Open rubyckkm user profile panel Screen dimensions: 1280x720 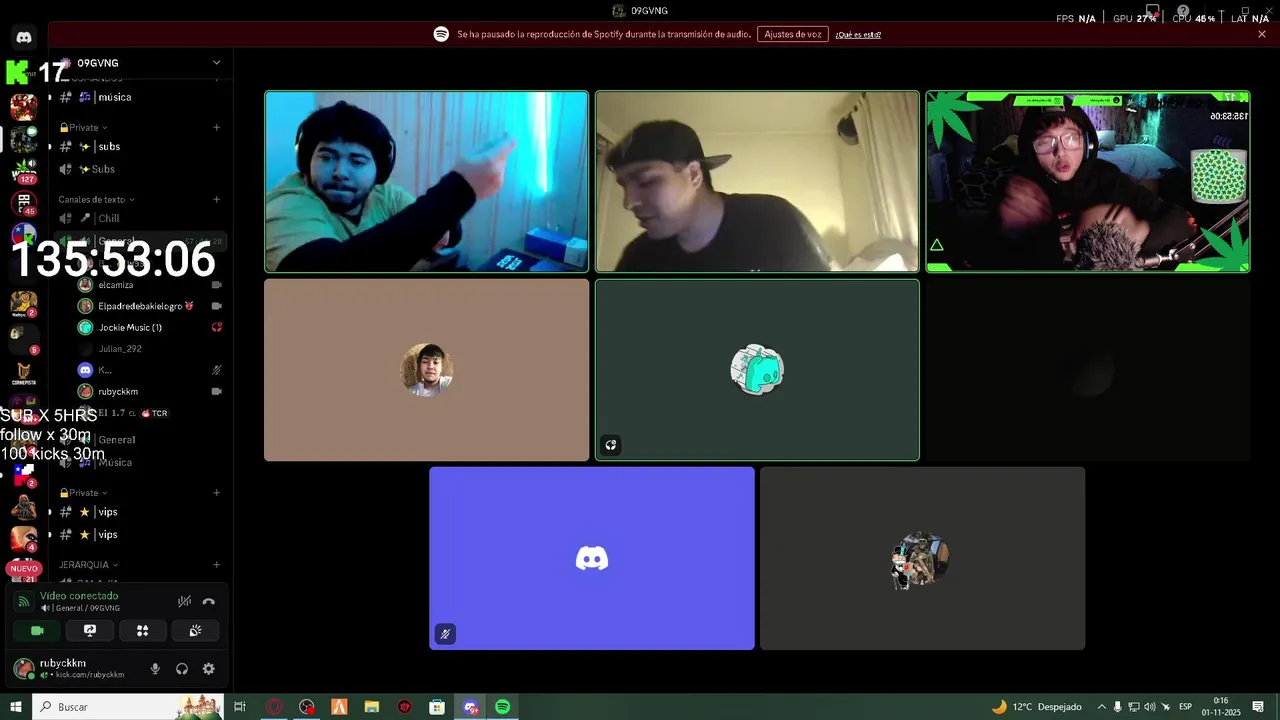(x=74, y=669)
